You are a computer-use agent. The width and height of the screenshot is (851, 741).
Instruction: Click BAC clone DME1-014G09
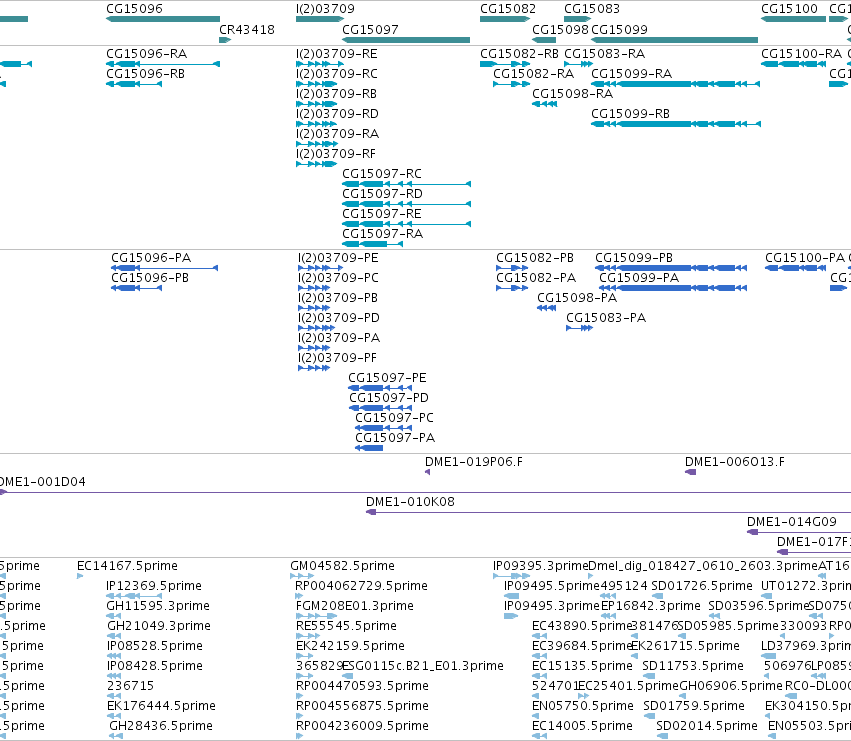[x=792, y=522]
